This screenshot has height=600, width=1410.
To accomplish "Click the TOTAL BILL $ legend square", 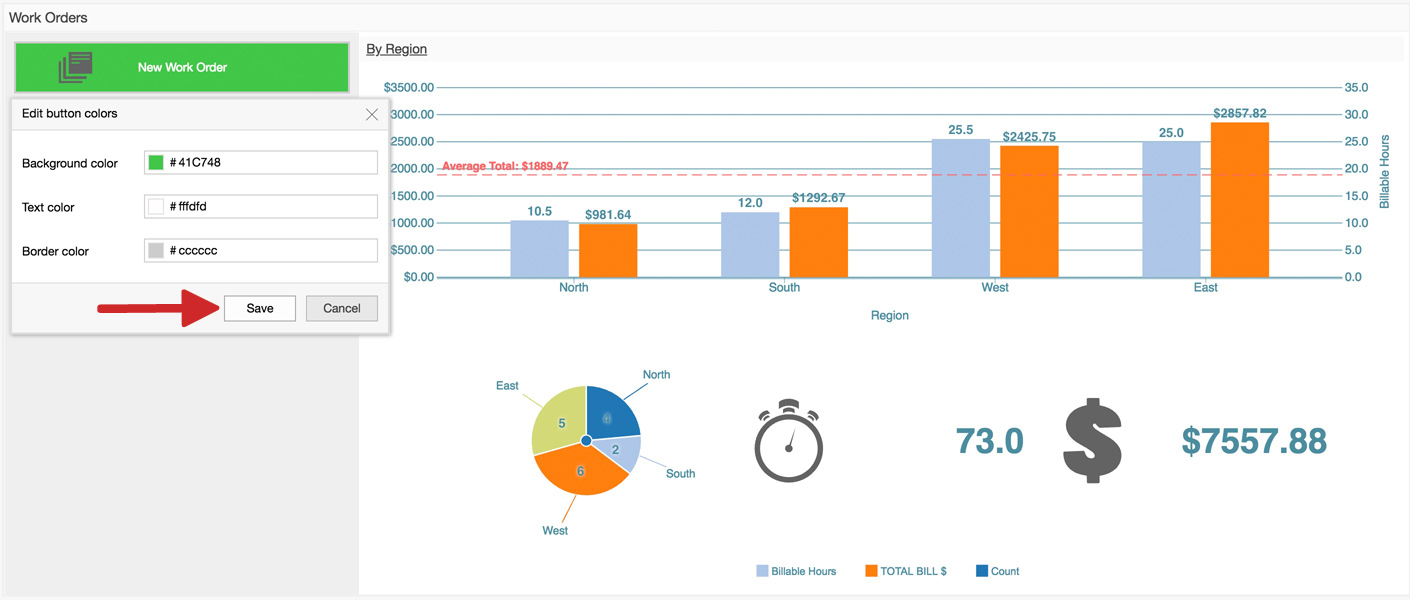I will pyautogui.click(x=871, y=571).
